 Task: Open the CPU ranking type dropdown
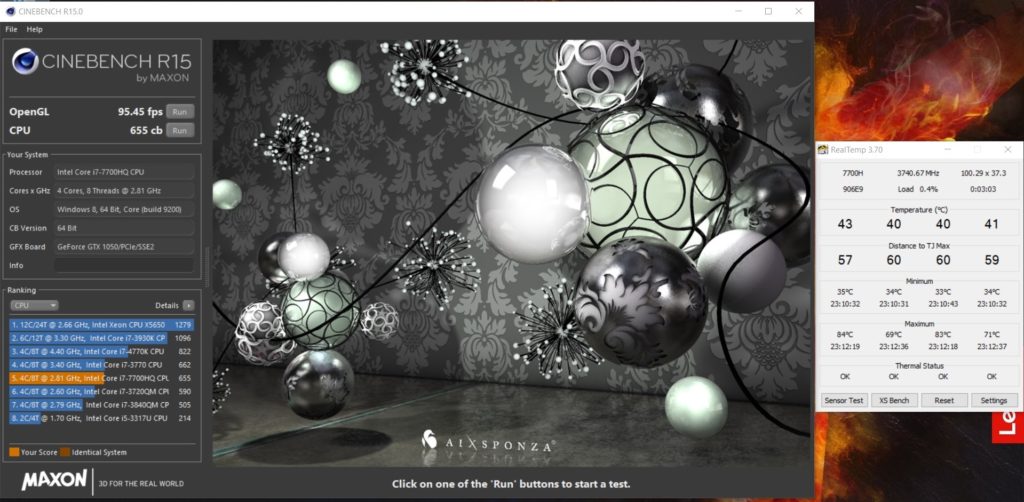pos(34,305)
